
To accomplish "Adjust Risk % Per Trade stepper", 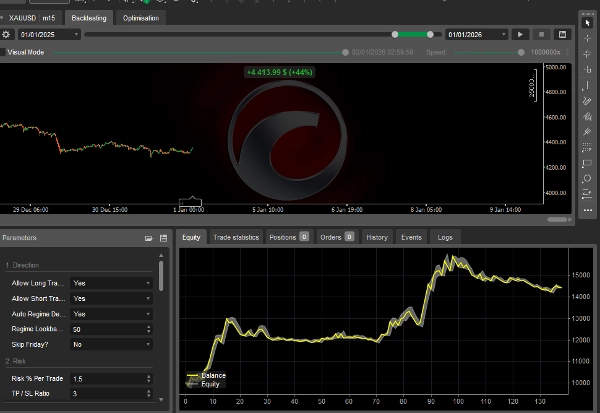I will 148,379.
